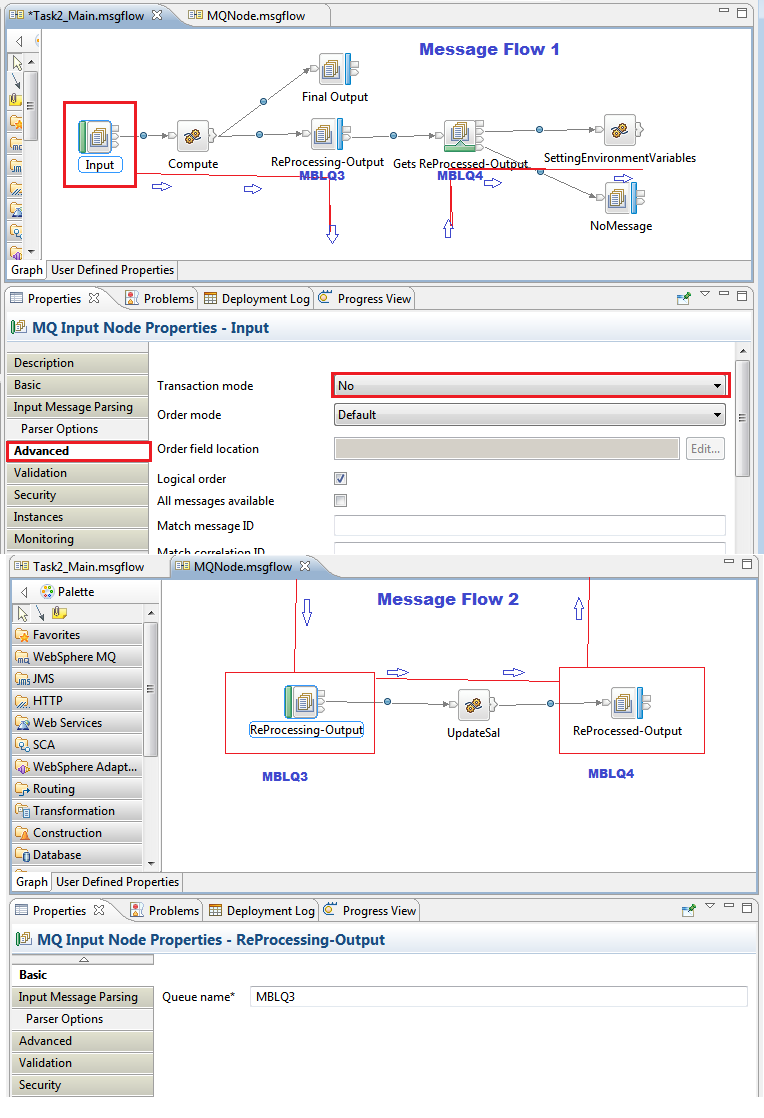Click pin view icon in lower Properties panel
764x1118 pixels.
(x=688, y=911)
